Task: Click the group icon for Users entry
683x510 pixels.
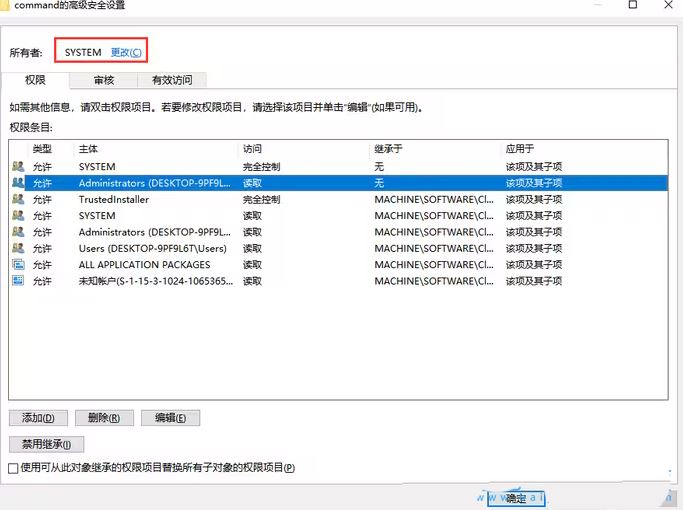Action: point(18,248)
